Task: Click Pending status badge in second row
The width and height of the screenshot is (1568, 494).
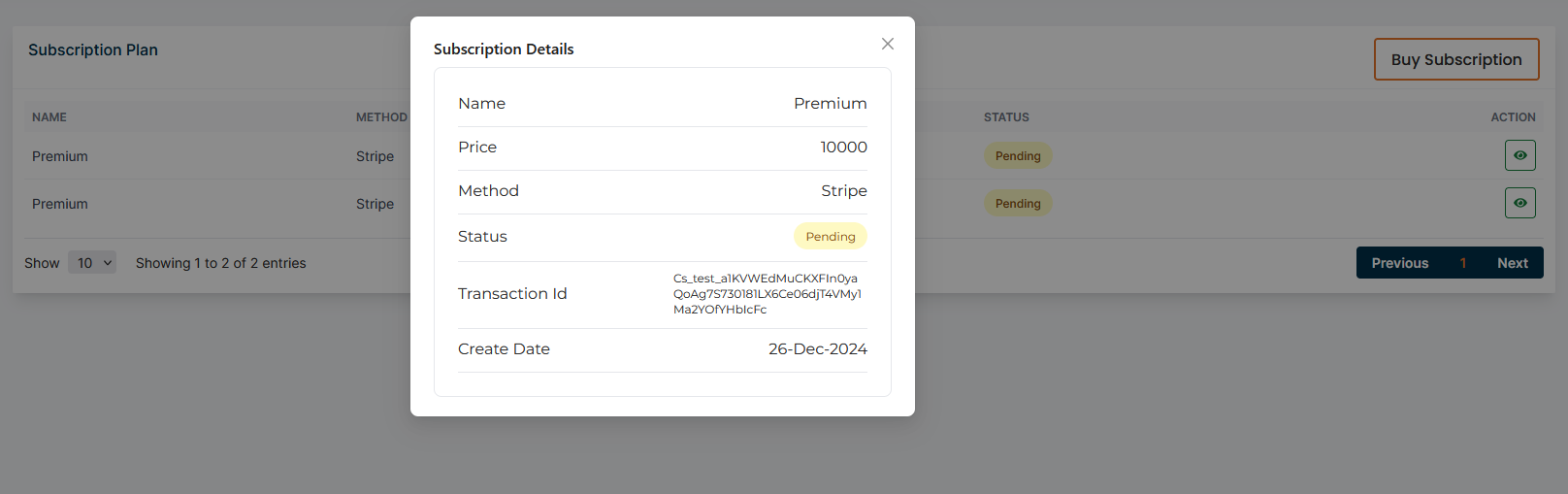Action: coord(1018,204)
